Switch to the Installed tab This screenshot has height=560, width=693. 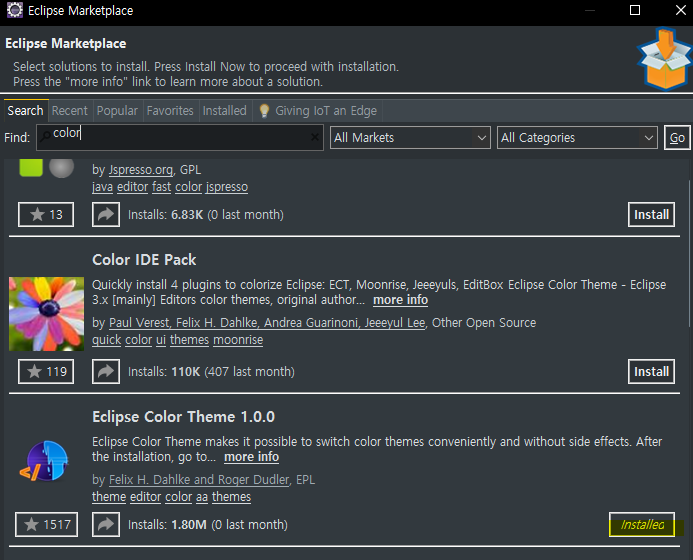(225, 110)
